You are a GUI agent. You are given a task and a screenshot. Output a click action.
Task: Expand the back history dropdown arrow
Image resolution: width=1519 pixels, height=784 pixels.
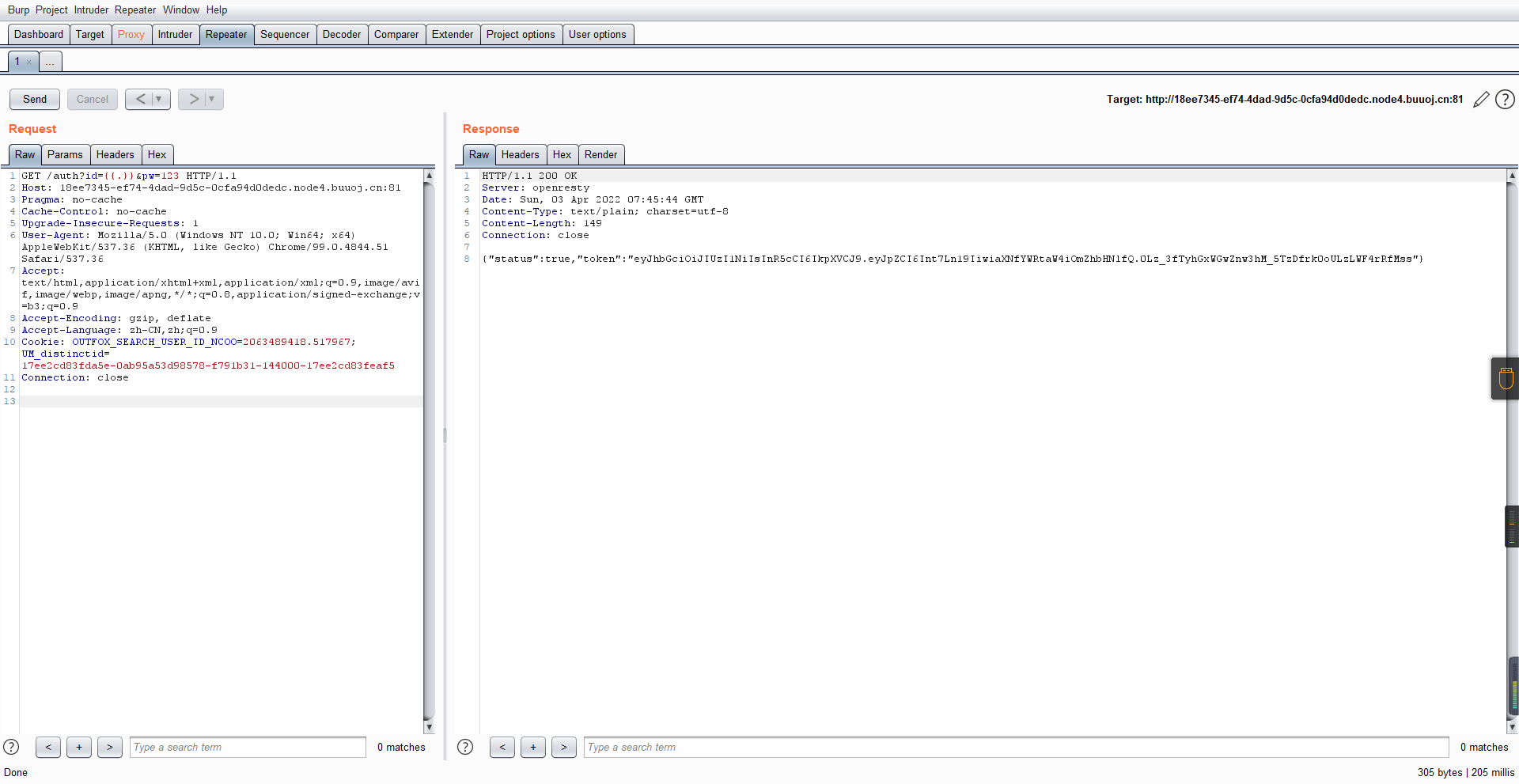click(159, 99)
